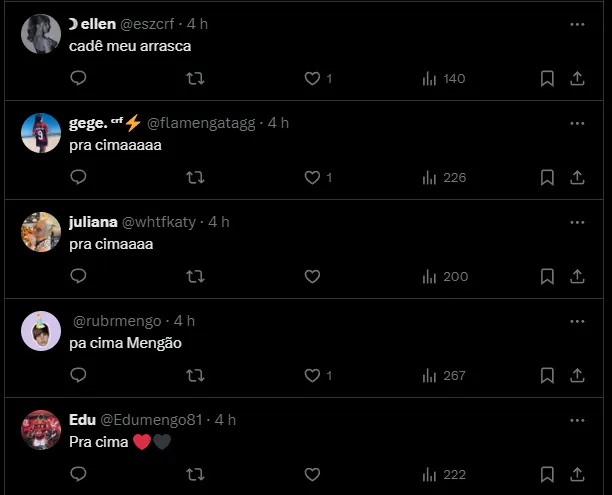This screenshot has width=612, height=495.
Task: Share ellen's tweet
Action: [x=577, y=78]
